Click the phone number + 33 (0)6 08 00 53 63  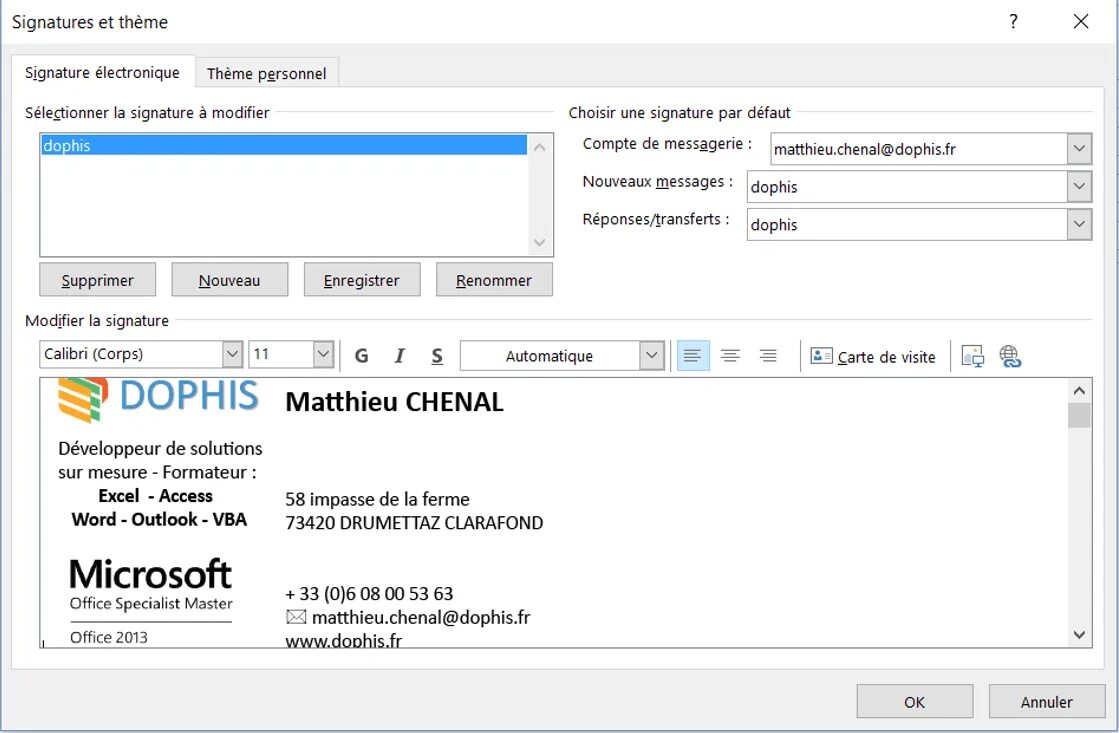coord(369,593)
